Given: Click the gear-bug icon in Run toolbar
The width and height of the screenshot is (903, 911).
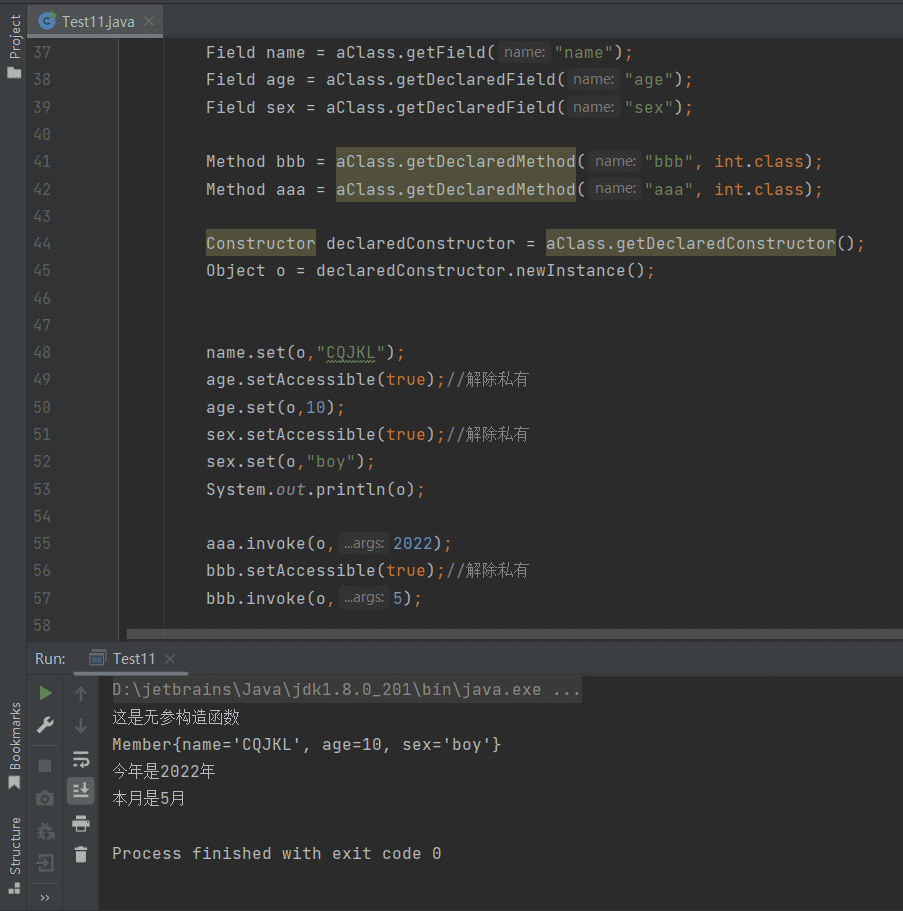Looking at the screenshot, I should click(x=45, y=831).
